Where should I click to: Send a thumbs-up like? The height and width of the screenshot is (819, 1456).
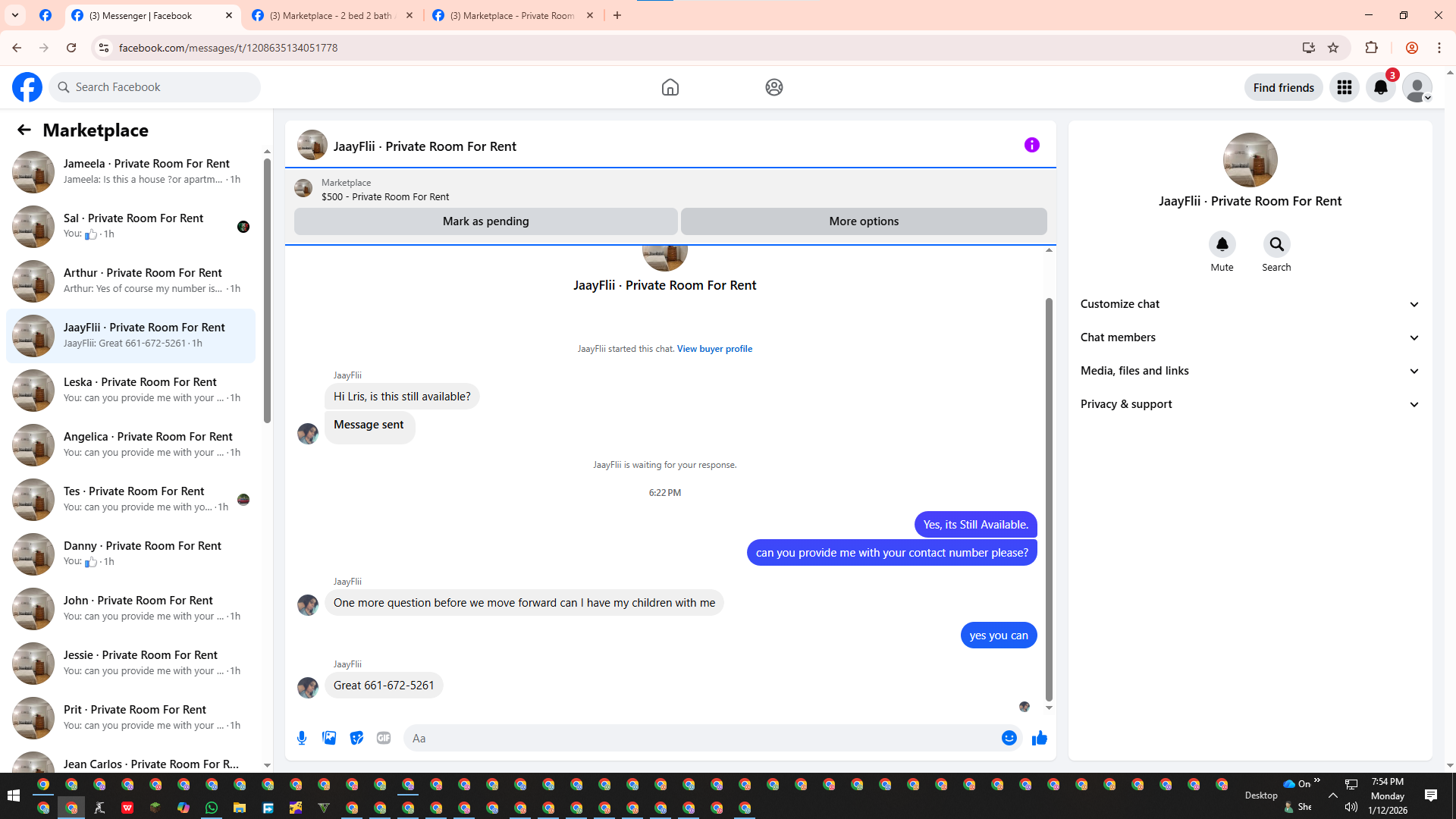(1039, 738)
